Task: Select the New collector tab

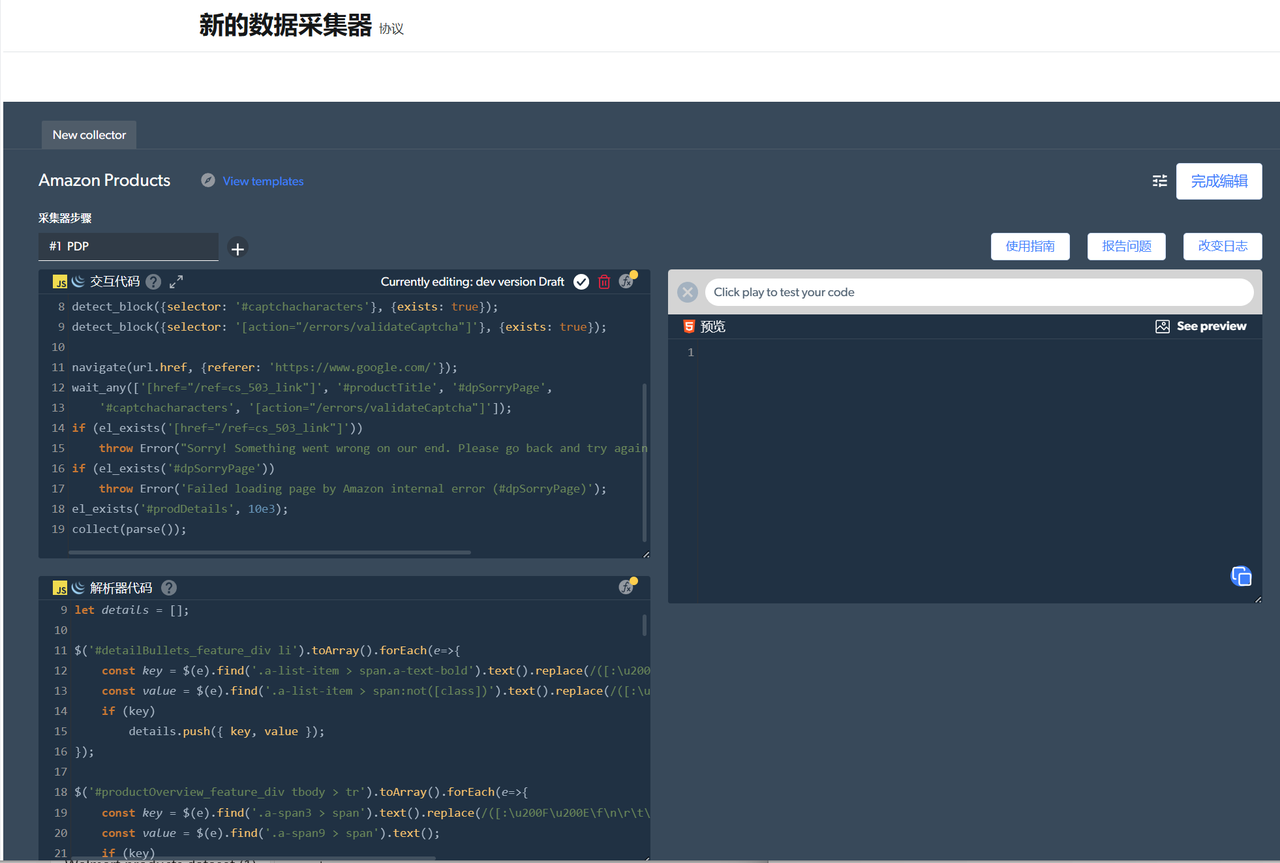Action: pos(89,135)
